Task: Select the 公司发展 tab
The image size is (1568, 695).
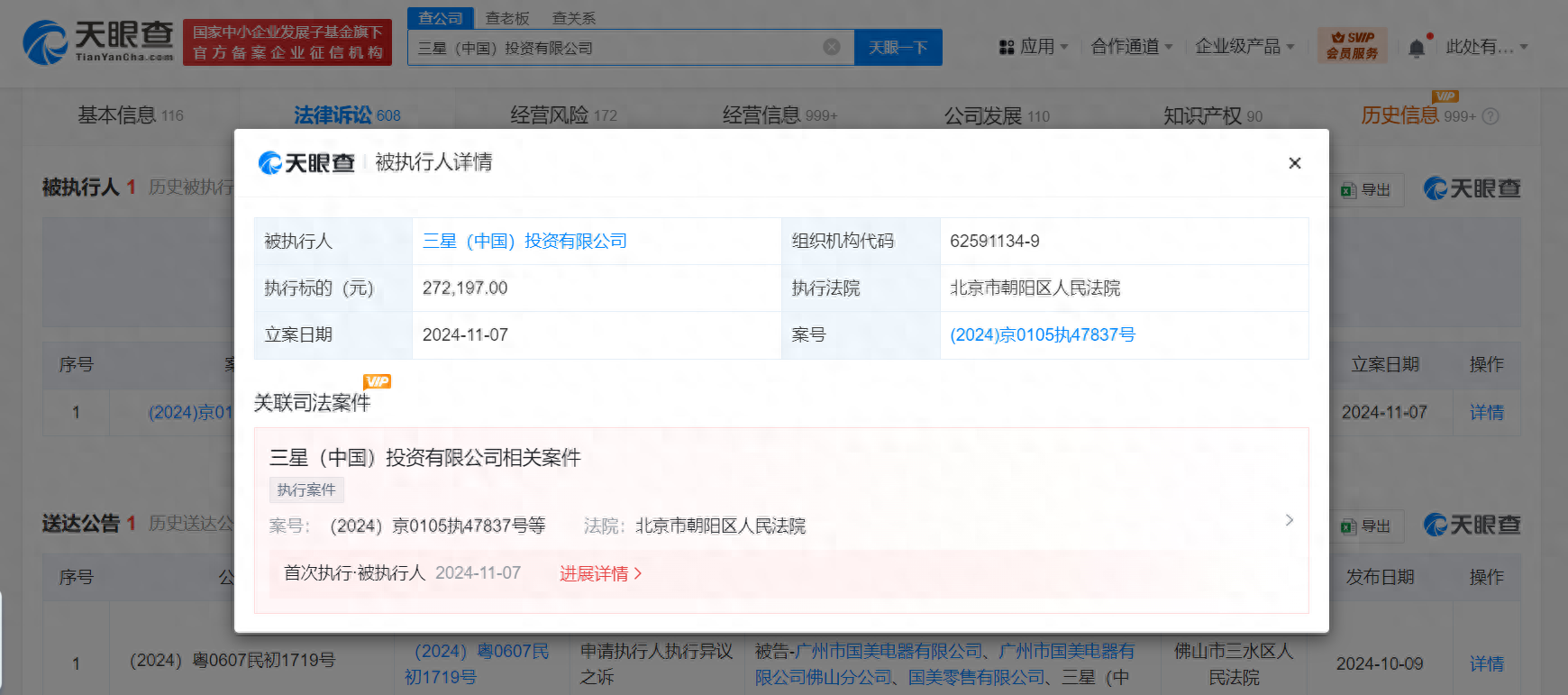Action: (x=997, y=116)
